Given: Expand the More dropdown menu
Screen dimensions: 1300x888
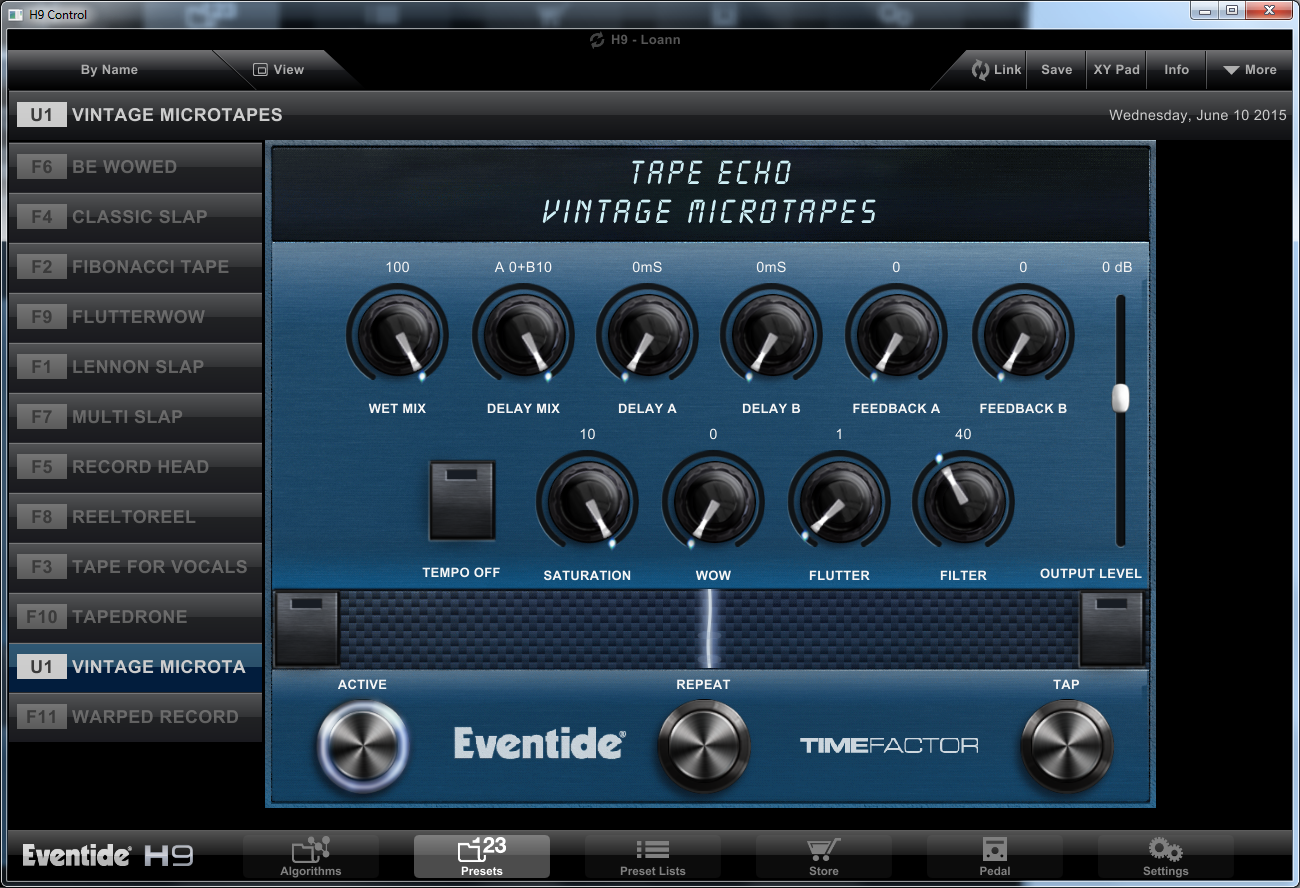Looking at the screenshot, I should (x=1250, y=70).
